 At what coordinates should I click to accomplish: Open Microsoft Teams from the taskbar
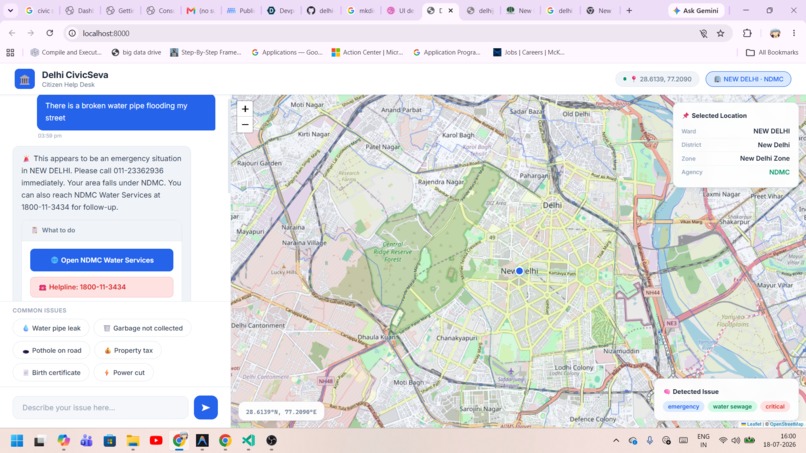(x=86, y=441)
